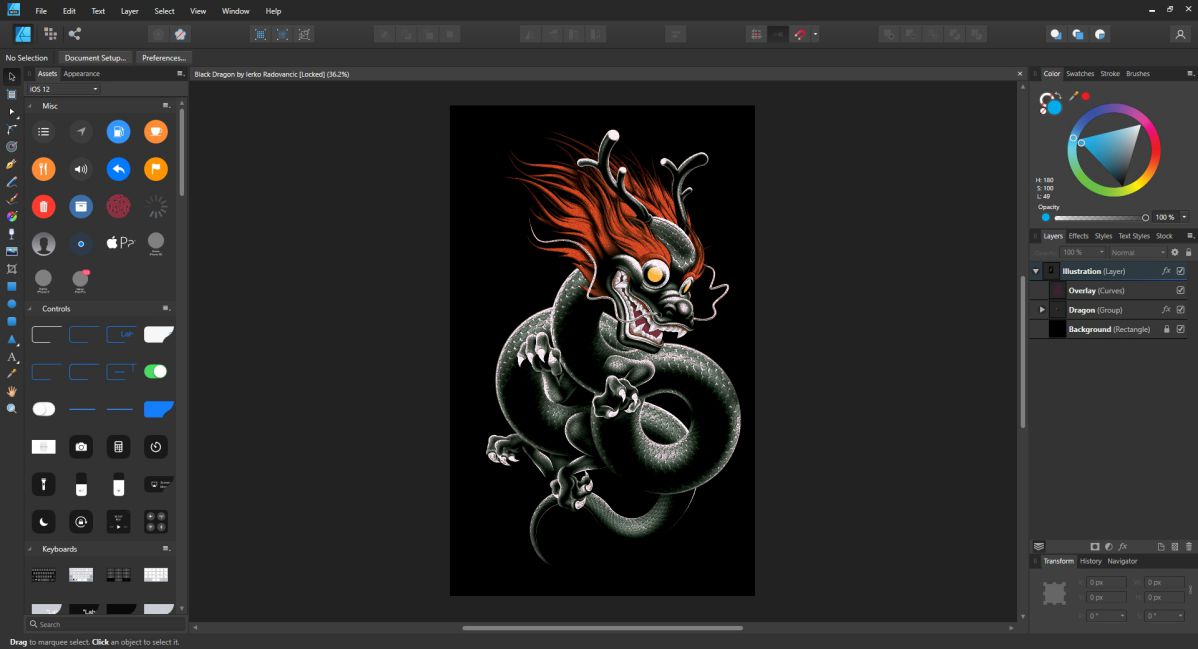The width and height of the screenshot is (1198, 649).
Task: Open the color opacity percentage dropdown
Action: pyautogui.click(x=1185, y=217)
